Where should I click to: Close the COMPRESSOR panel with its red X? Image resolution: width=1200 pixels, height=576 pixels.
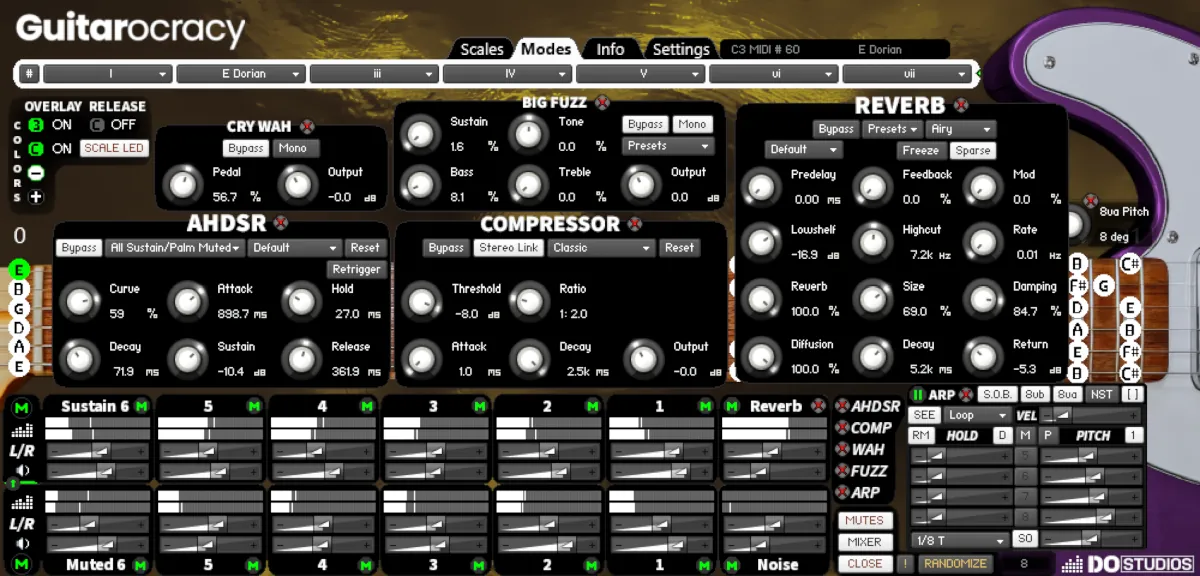(x=634, y=224)
